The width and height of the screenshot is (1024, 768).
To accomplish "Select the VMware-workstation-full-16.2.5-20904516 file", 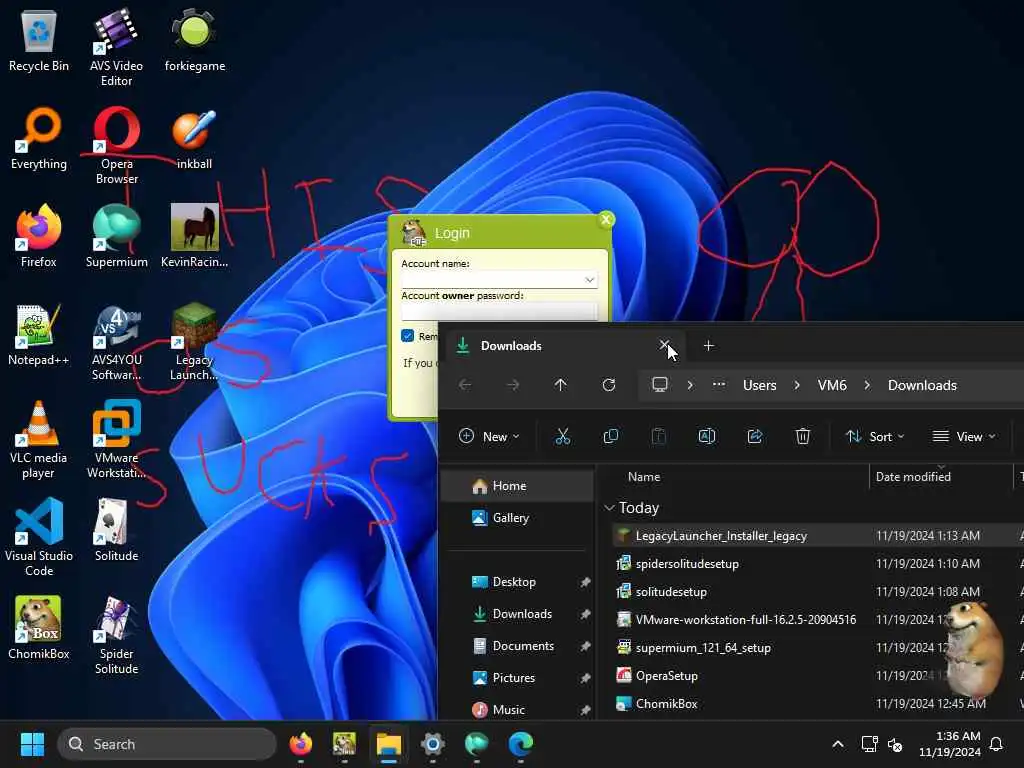I will [746, 620].
